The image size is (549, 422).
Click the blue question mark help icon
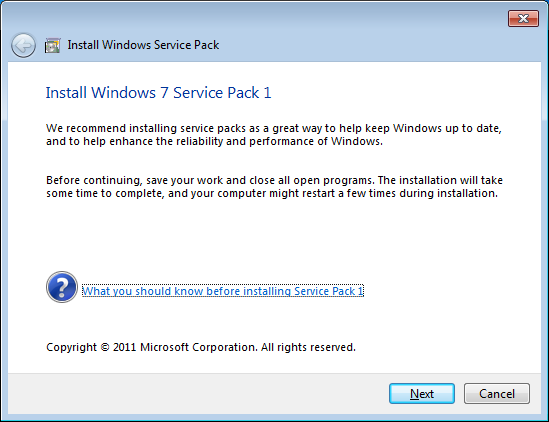coord(62,287)
